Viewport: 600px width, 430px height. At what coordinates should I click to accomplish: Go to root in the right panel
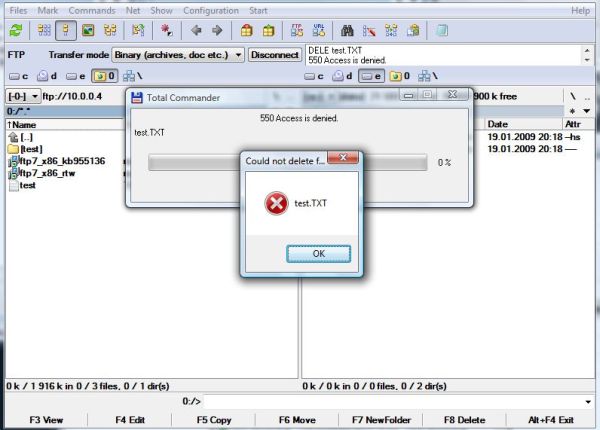(x=573, y=96)
